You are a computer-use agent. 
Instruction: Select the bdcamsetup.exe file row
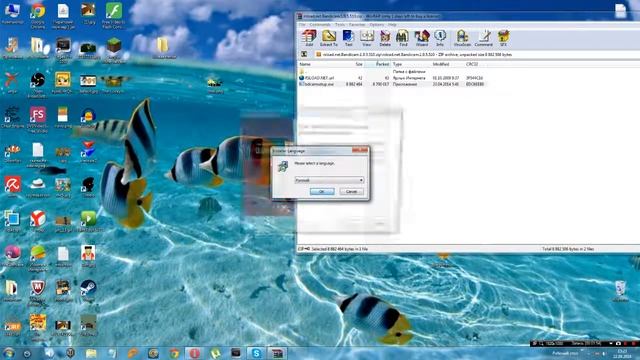click(392, 84)
